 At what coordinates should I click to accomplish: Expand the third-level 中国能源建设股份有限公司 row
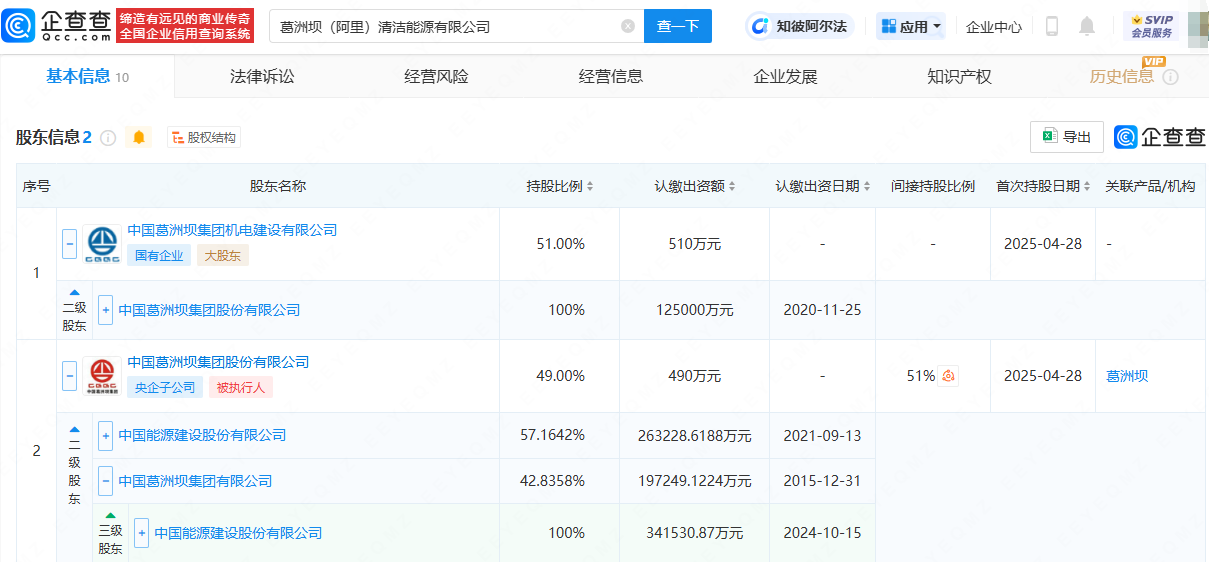point(142,533)
